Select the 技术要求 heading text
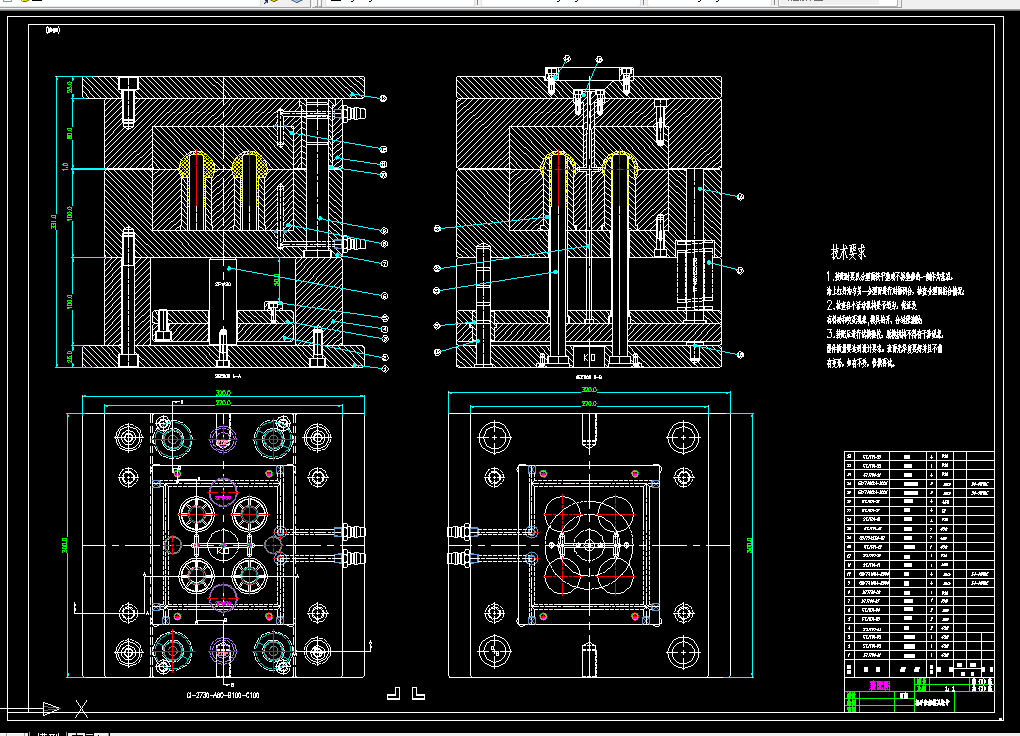The width and height of the screenshot is (1020, 736). [x=848, y=252]
